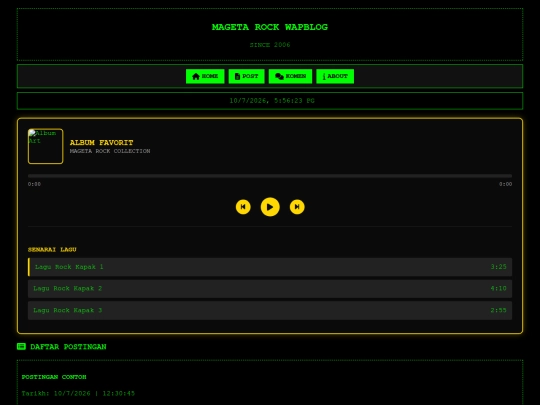Image resolution: width=540 pixels, height=405 pixels.
Task: Click the date and time display bar
Action: click(x=270, y=101)
